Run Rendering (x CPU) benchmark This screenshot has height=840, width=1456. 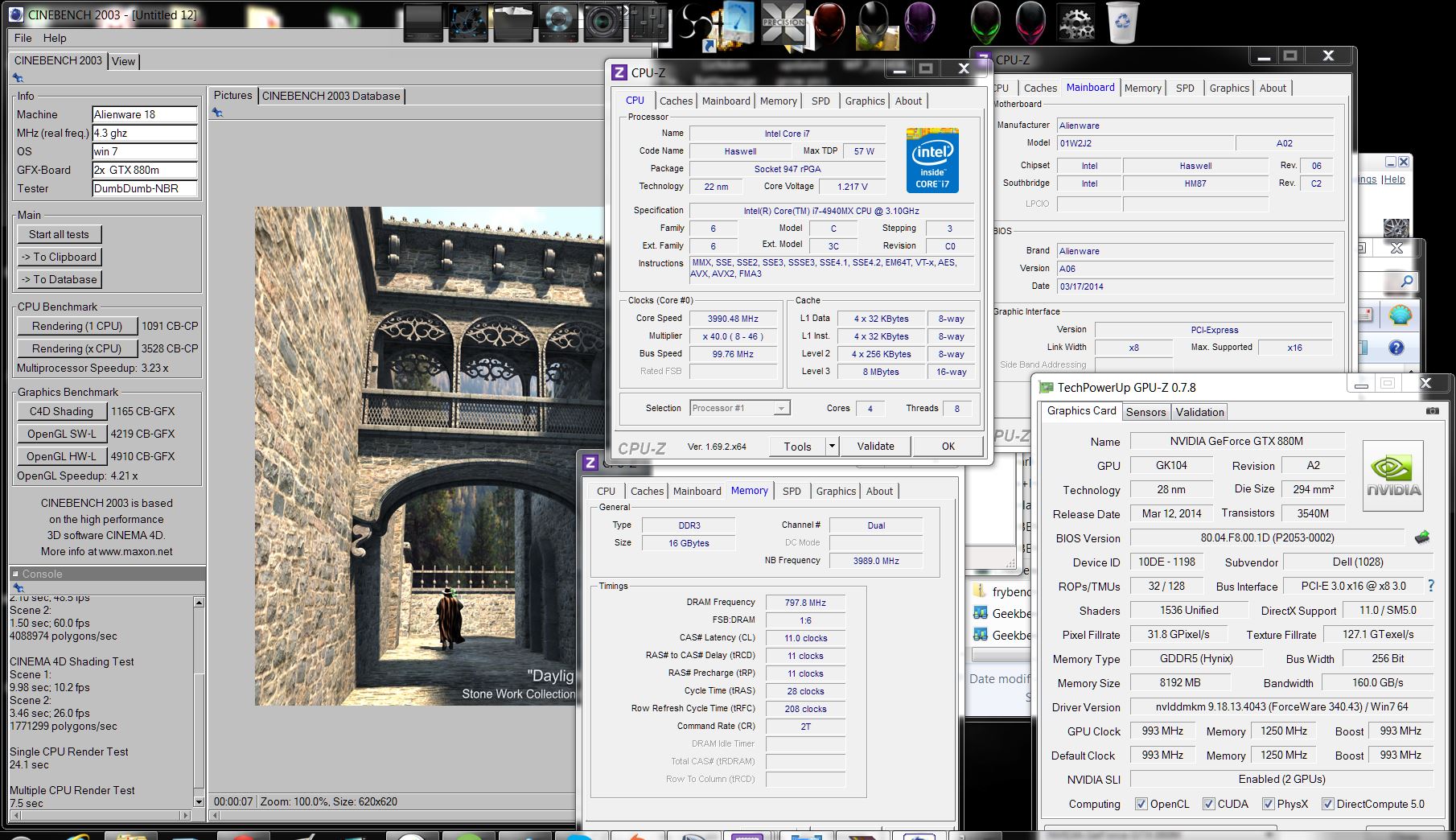coord(77,348)
